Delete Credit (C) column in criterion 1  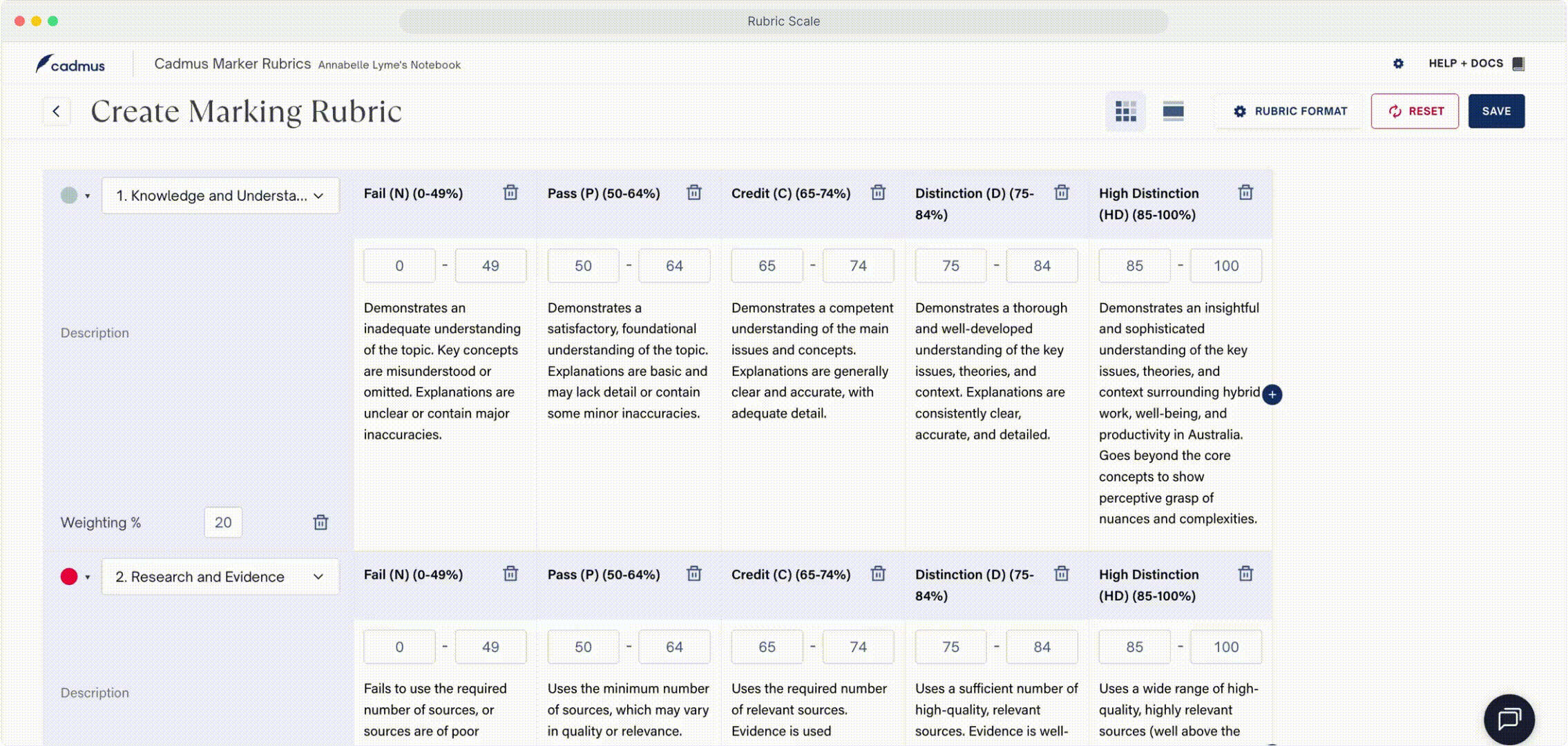point(878,193)
